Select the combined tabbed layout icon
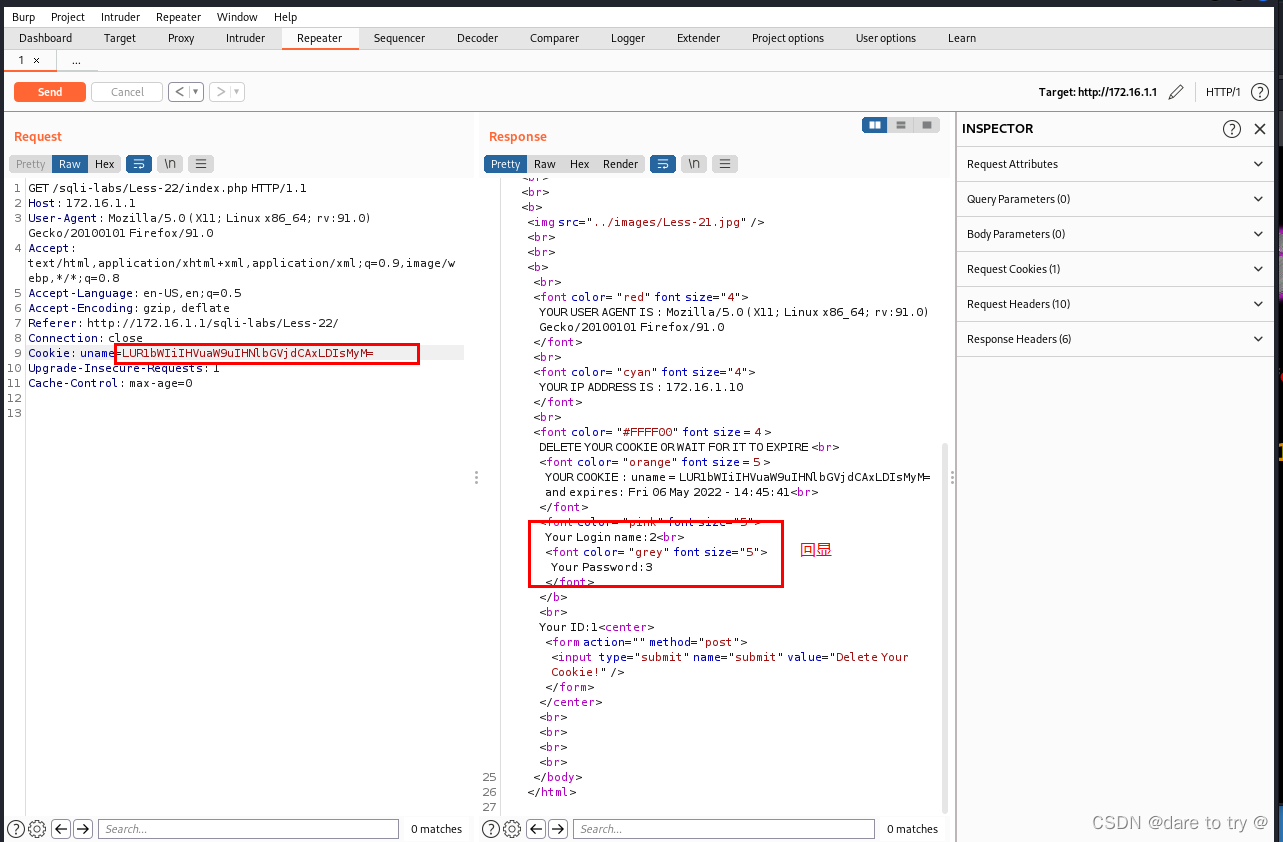This screenshot has height=842, width=1283. coord(927,125)
